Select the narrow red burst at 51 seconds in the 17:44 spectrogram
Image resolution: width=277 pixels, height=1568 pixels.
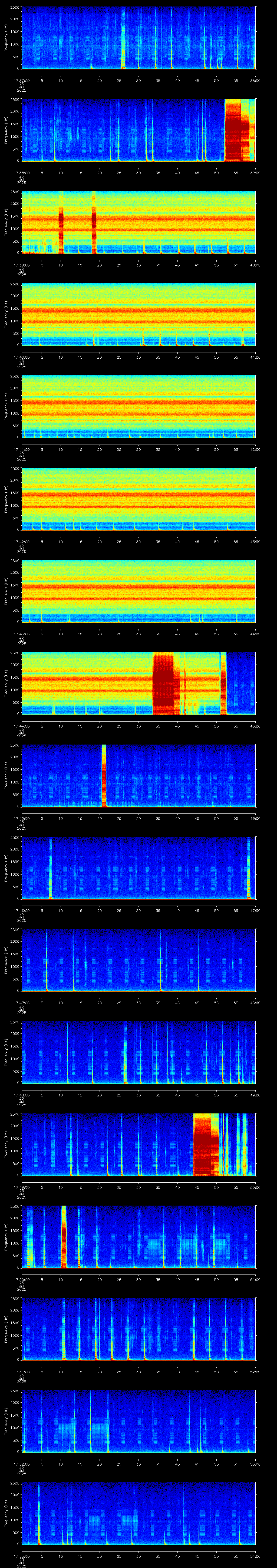click(223, 683)
